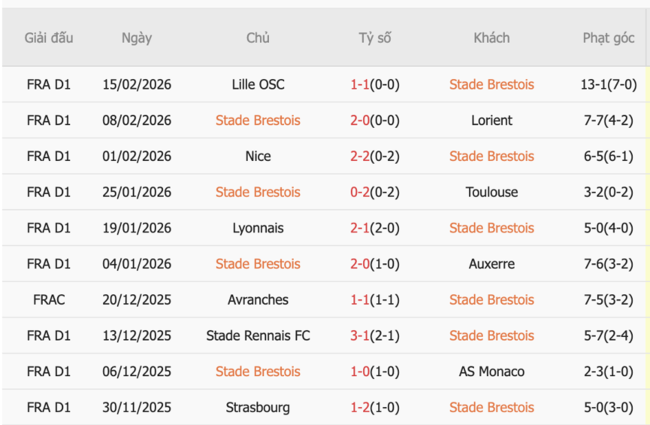Click the FRAC league label

(x=49, y=300)
